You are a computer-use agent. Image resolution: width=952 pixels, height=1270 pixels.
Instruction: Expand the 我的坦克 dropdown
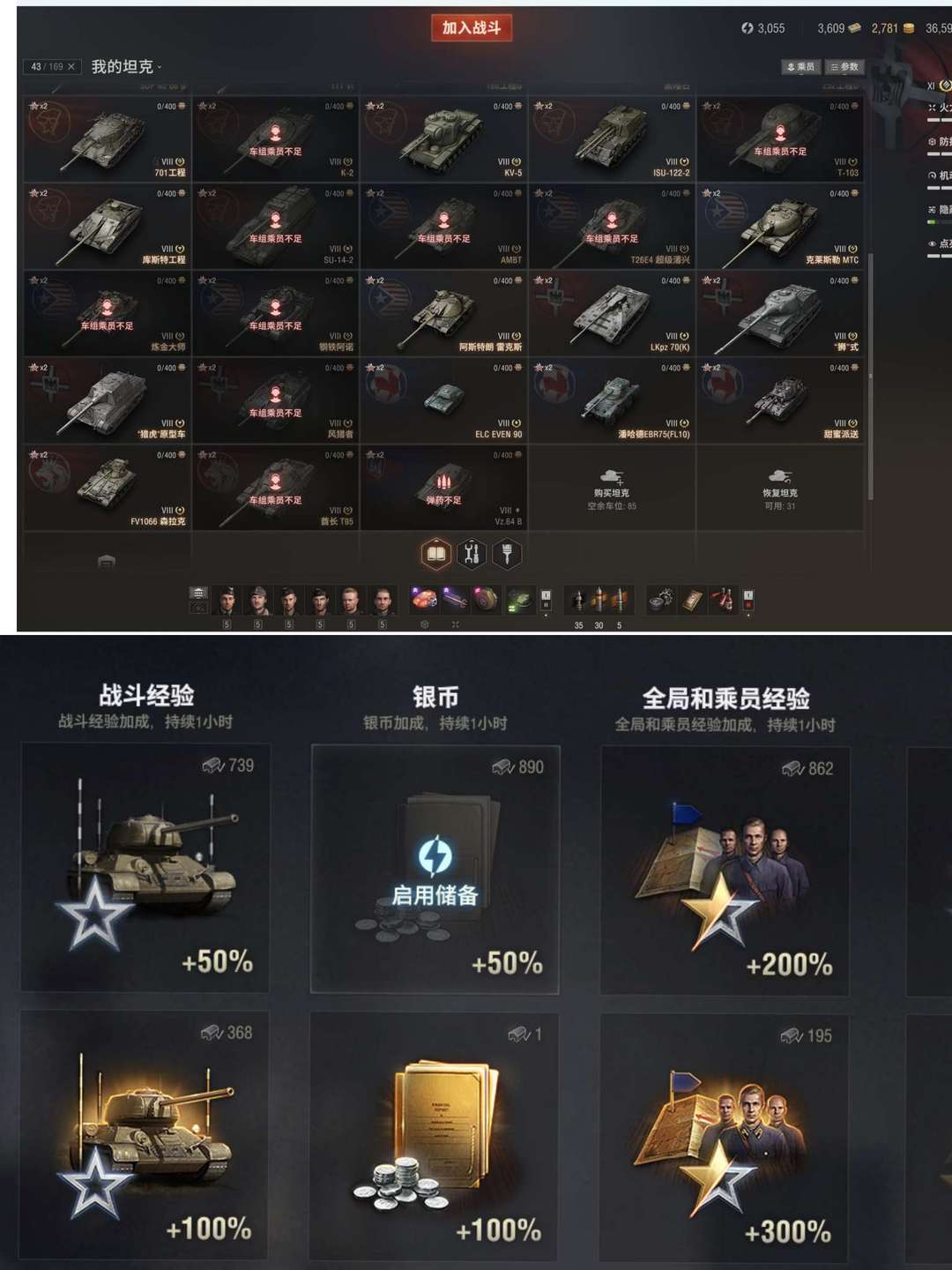[127, 67]
